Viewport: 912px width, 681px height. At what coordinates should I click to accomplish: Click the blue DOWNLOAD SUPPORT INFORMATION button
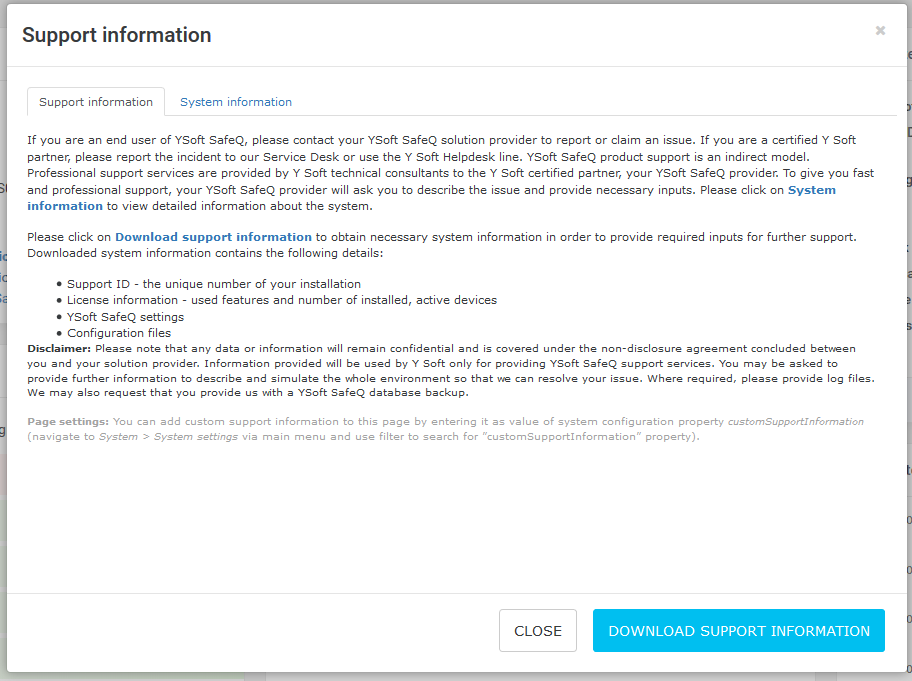pyautogui.click(x=738, y=631)
